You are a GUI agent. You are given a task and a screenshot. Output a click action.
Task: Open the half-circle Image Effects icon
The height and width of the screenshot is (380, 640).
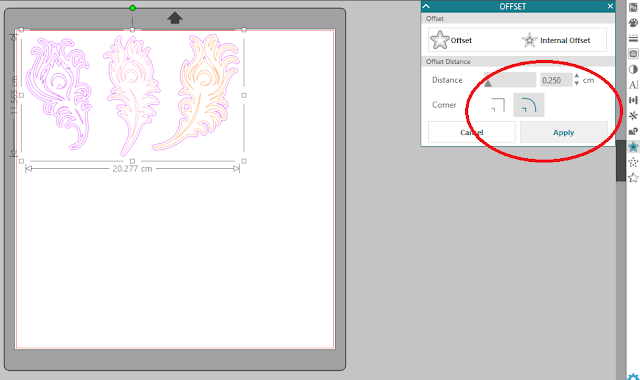pos(633,69)
